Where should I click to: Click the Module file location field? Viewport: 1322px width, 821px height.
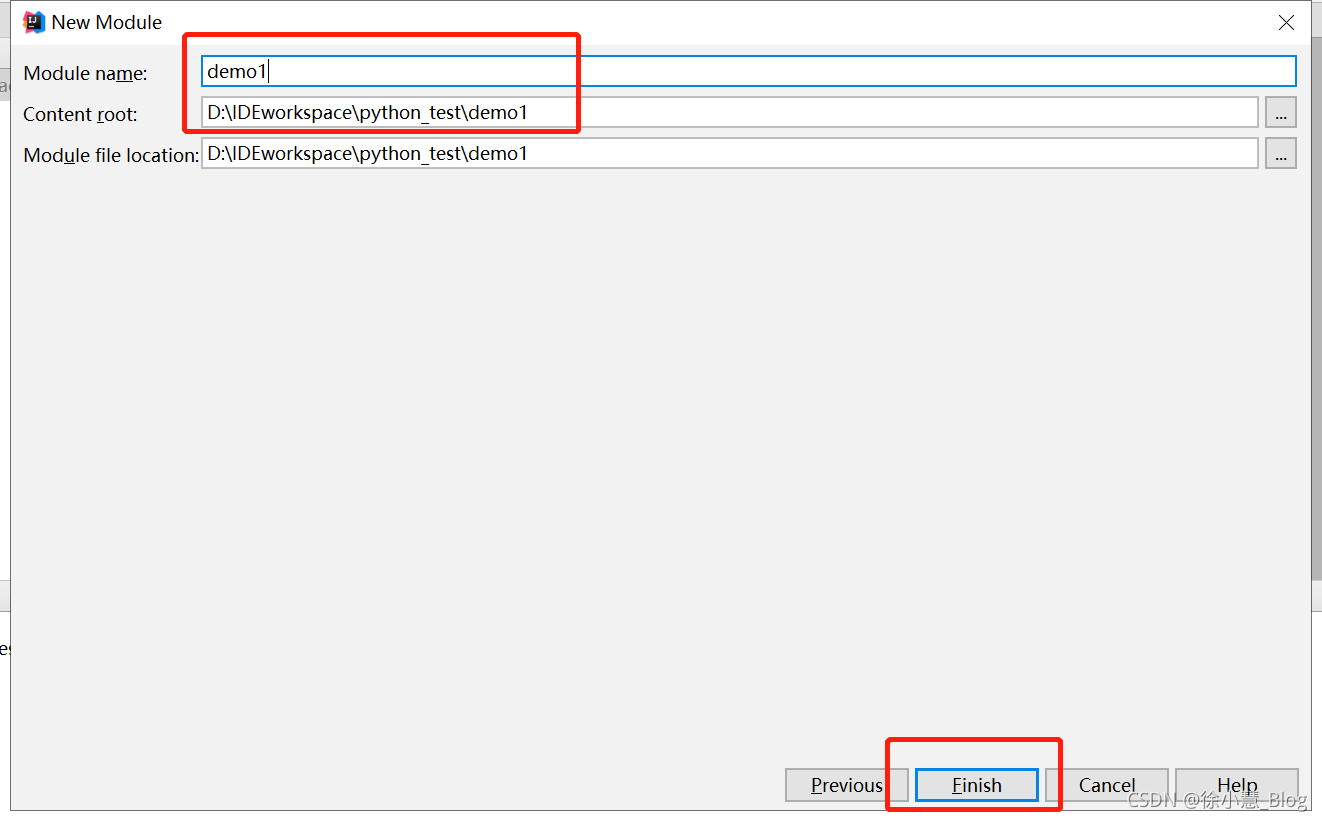click(x=729, y=153)
